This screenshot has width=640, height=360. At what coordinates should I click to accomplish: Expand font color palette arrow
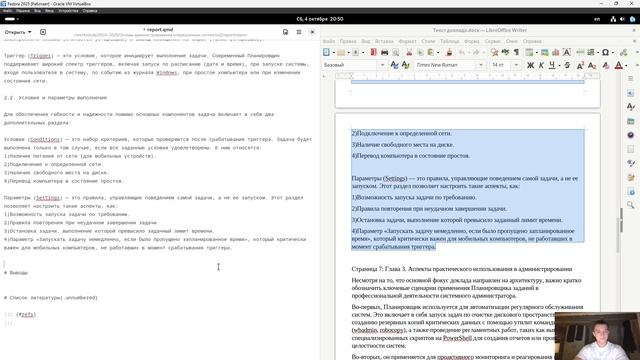click(626, 65)
